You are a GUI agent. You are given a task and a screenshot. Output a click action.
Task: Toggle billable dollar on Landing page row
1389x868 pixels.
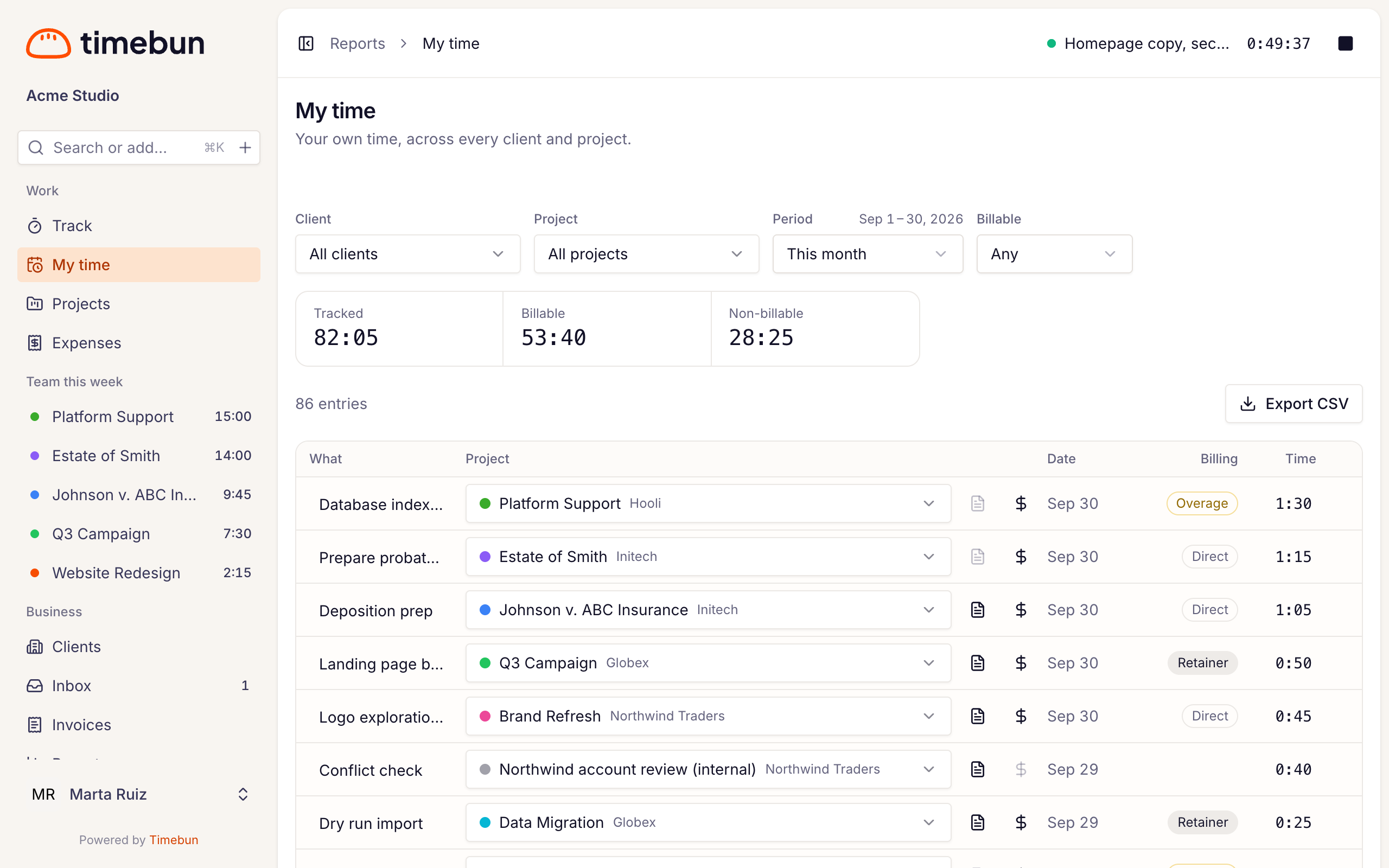click(1021, 663)
